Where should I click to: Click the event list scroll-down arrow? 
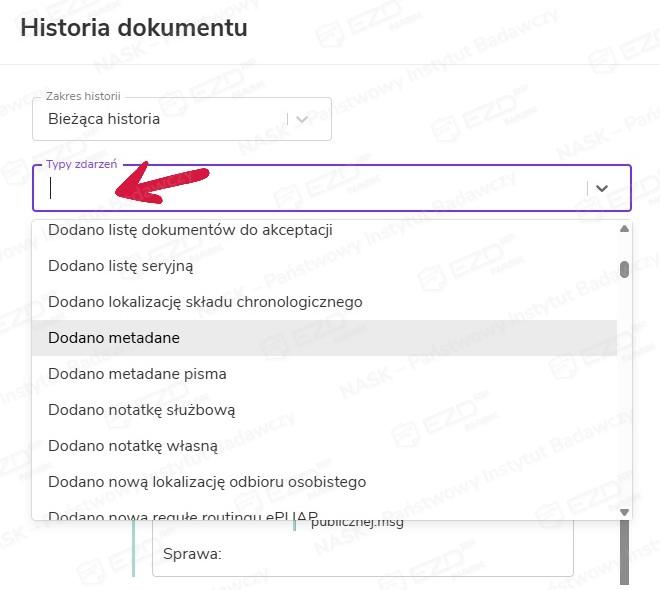pyautogui.click(x=625, y=512)
